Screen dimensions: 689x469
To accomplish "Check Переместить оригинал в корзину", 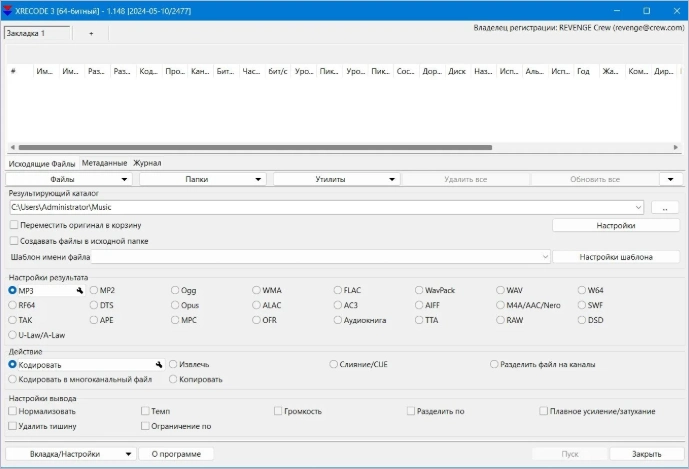I will click(13, 226).
